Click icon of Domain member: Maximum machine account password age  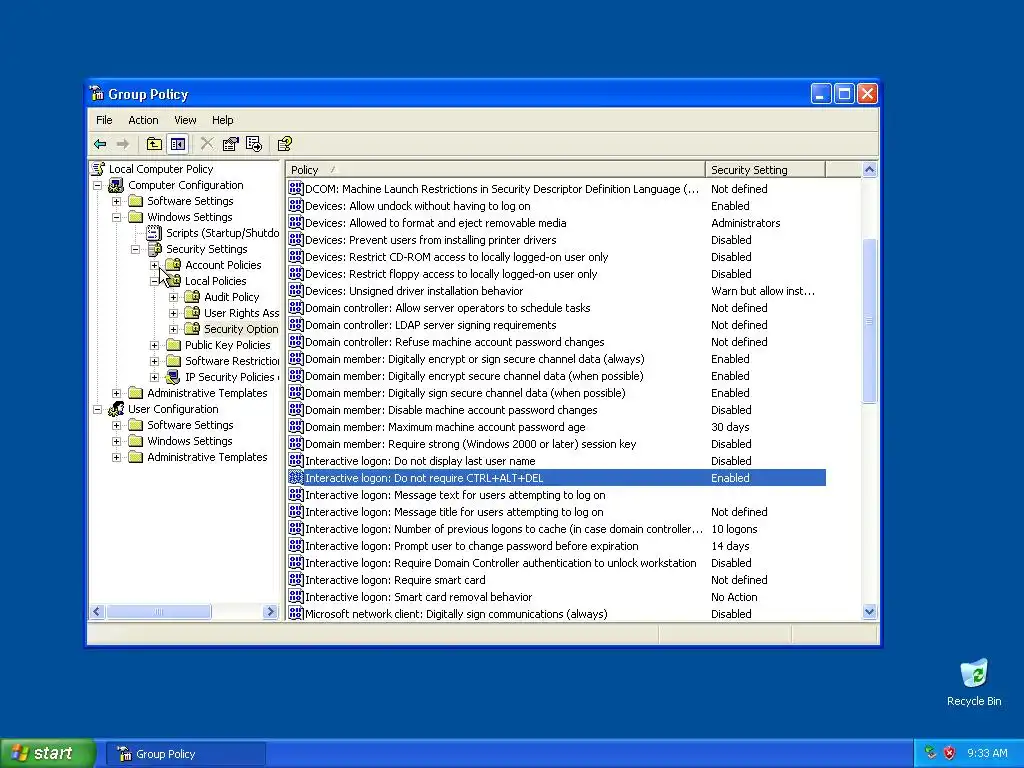[296, 426]
